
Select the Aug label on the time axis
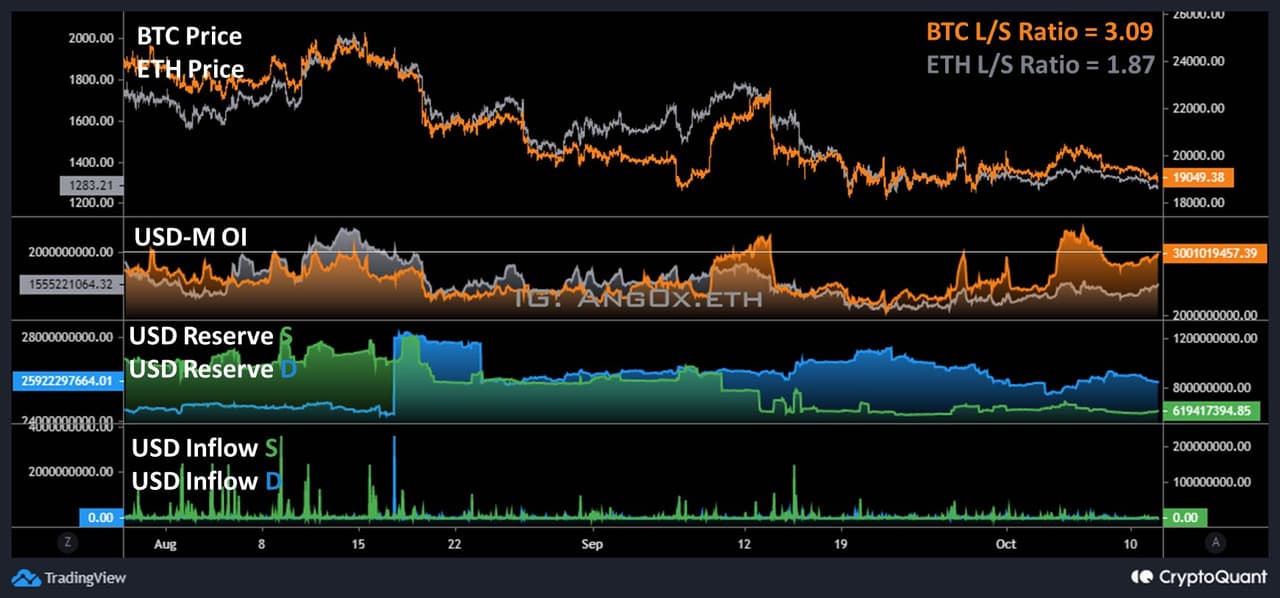point(165,544)
